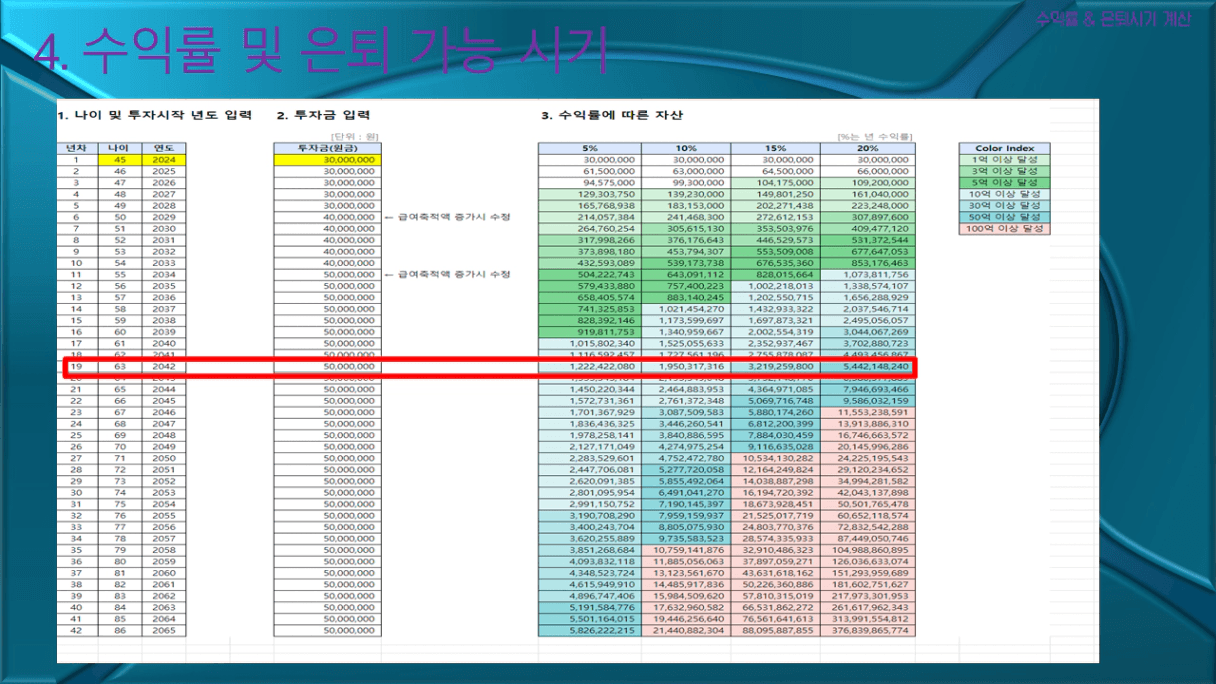Select the section heading '1. 나이 및 투자시작 년도 입력'
The image size is (1216, 684).
pos(155,116)
